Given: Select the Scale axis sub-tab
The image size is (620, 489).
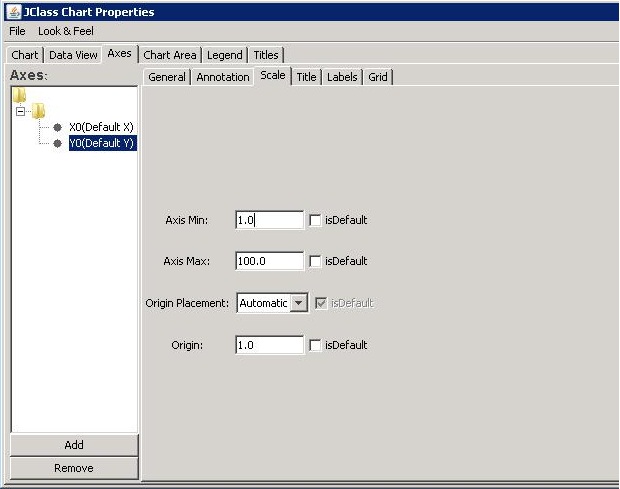Looking at the screenshot, I should 272,75.
